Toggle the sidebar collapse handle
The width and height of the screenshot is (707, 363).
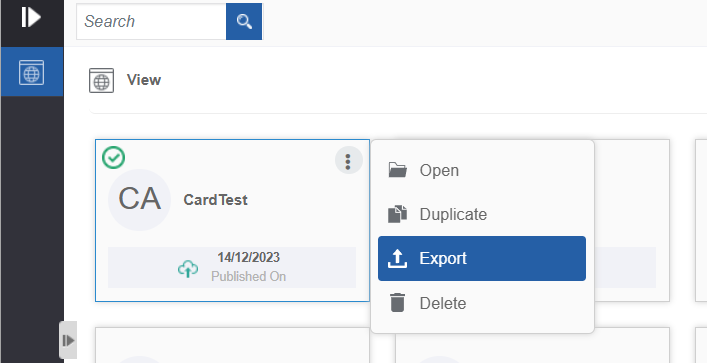coord(68,340)
